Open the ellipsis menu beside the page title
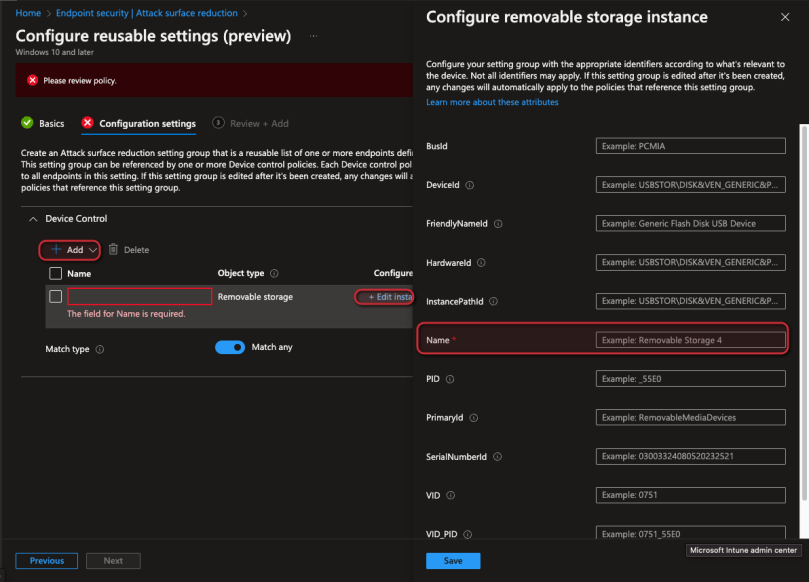The width and height of the screenshot is (809, 582). coord(313,36)
